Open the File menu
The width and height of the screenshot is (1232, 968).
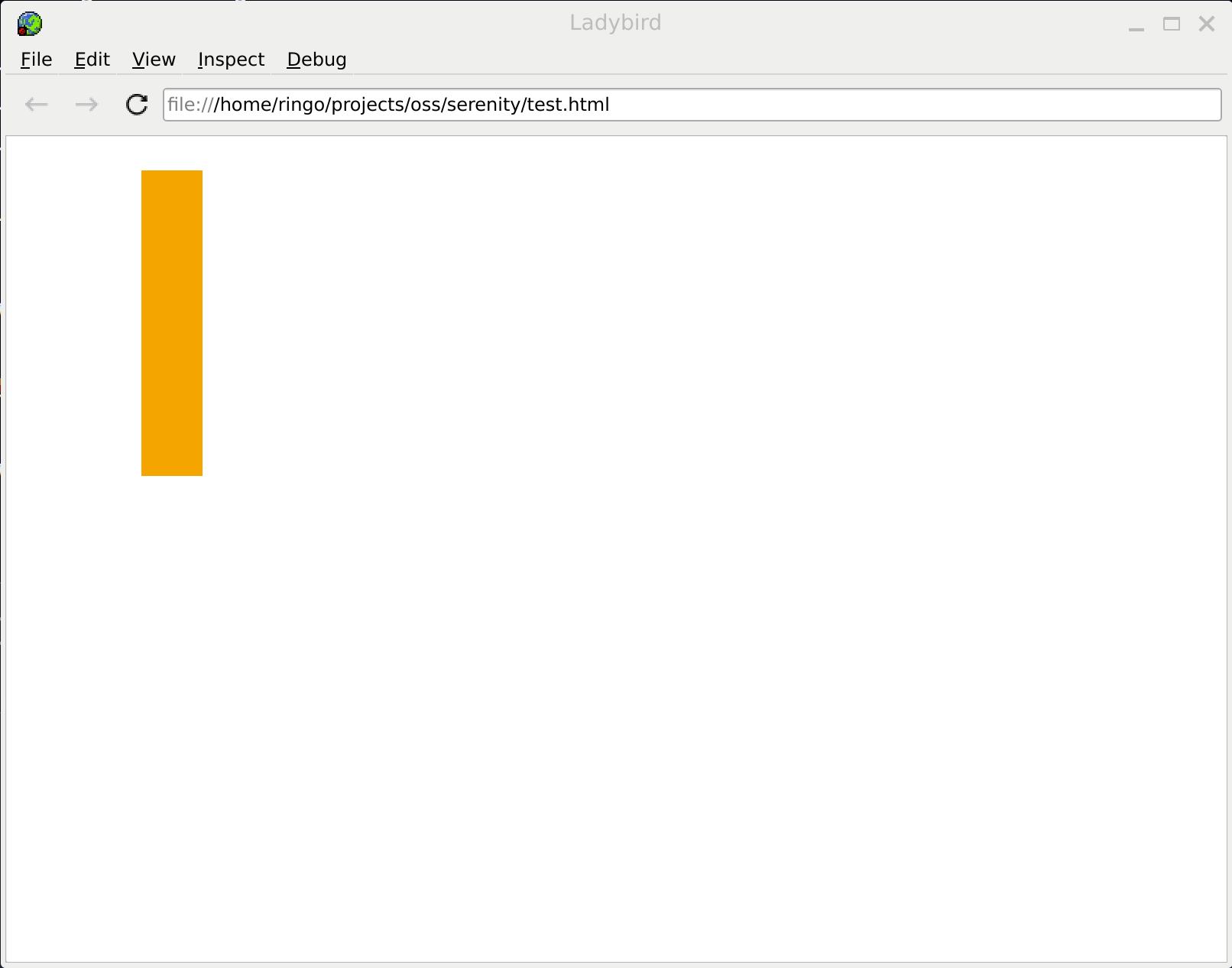point(35,60)
